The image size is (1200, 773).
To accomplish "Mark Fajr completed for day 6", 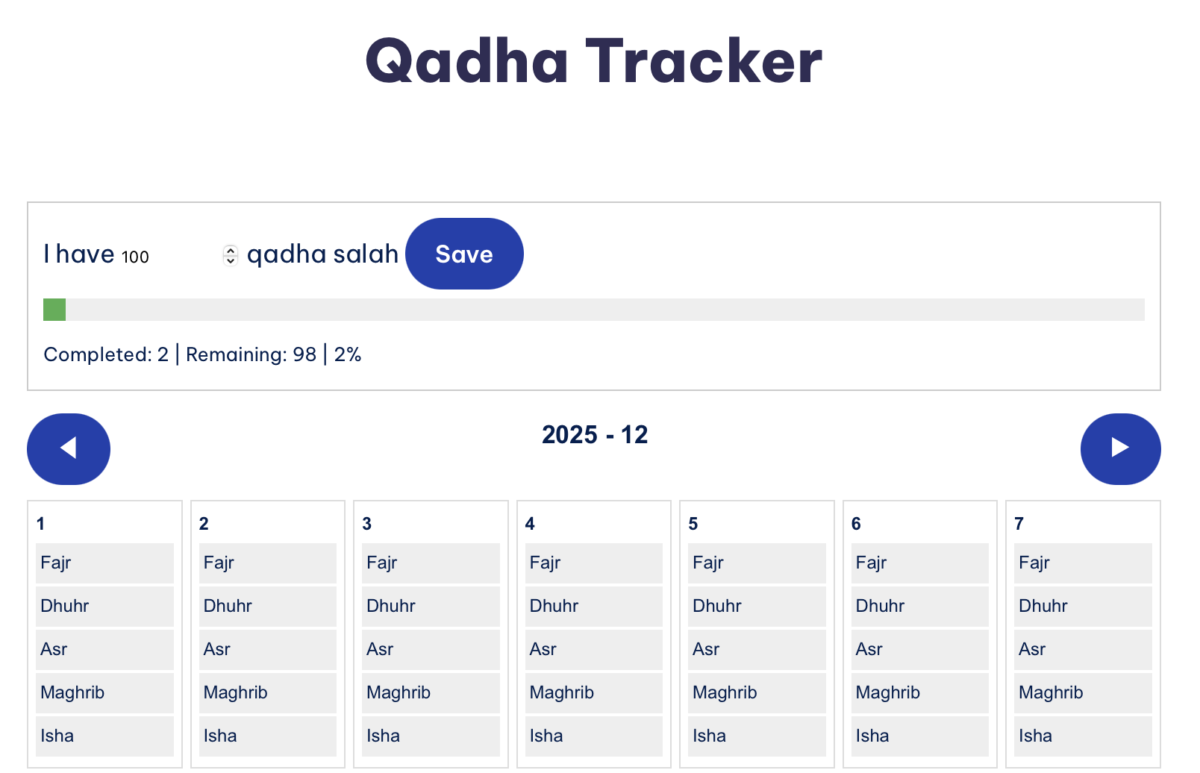I will pyautogui.click(x=919, y=562).
